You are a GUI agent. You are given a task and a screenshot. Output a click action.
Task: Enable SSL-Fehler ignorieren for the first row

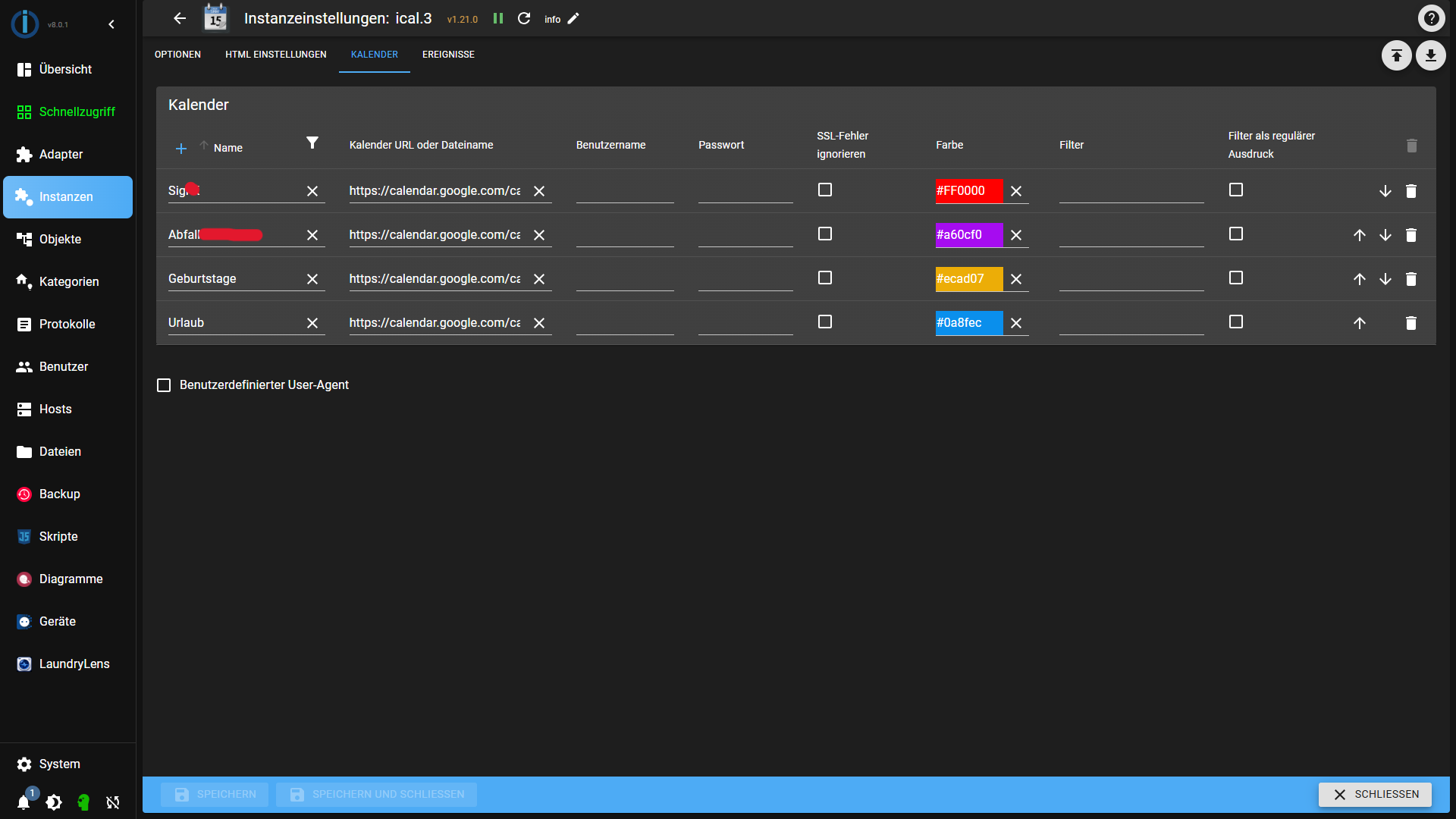tap(825, 190)
